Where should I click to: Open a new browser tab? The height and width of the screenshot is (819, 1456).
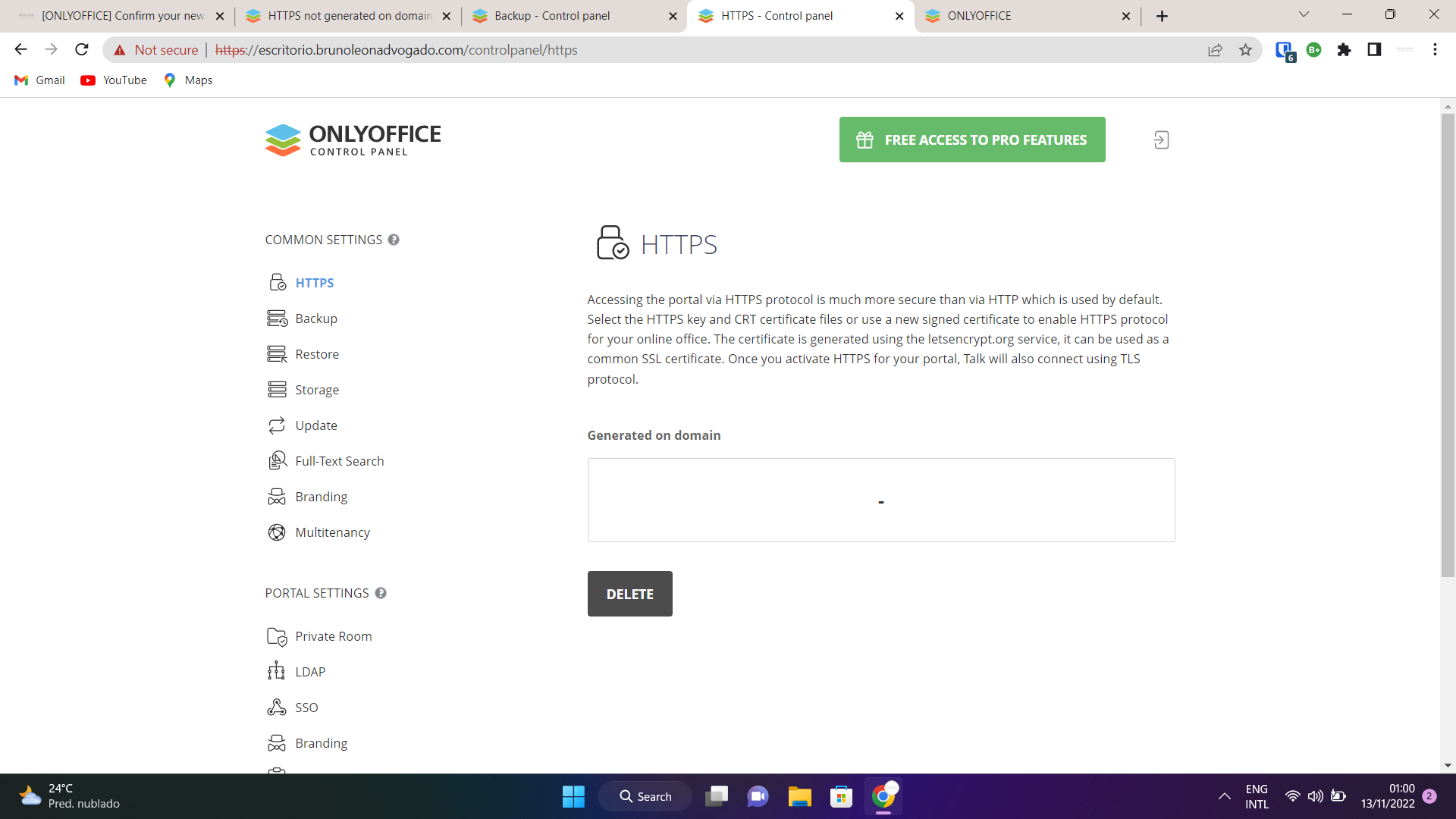point(1162,16)
